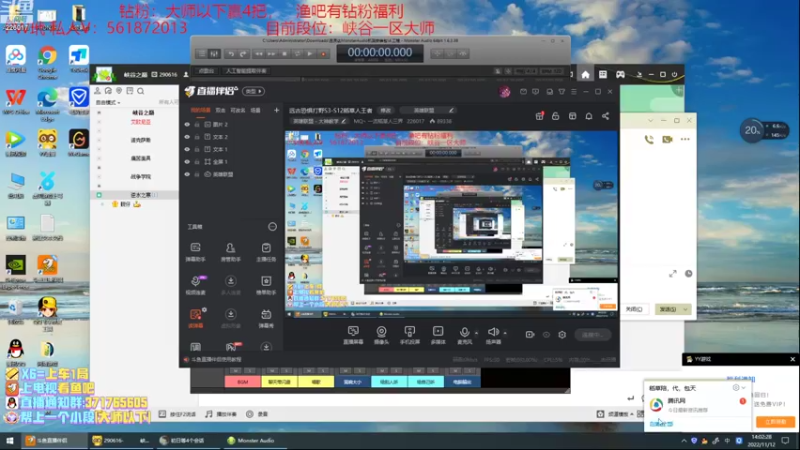Open hamburger menu in 直播伴侣 title bar
Viewport: 800px width, 450px height.
tap(574, 92)
